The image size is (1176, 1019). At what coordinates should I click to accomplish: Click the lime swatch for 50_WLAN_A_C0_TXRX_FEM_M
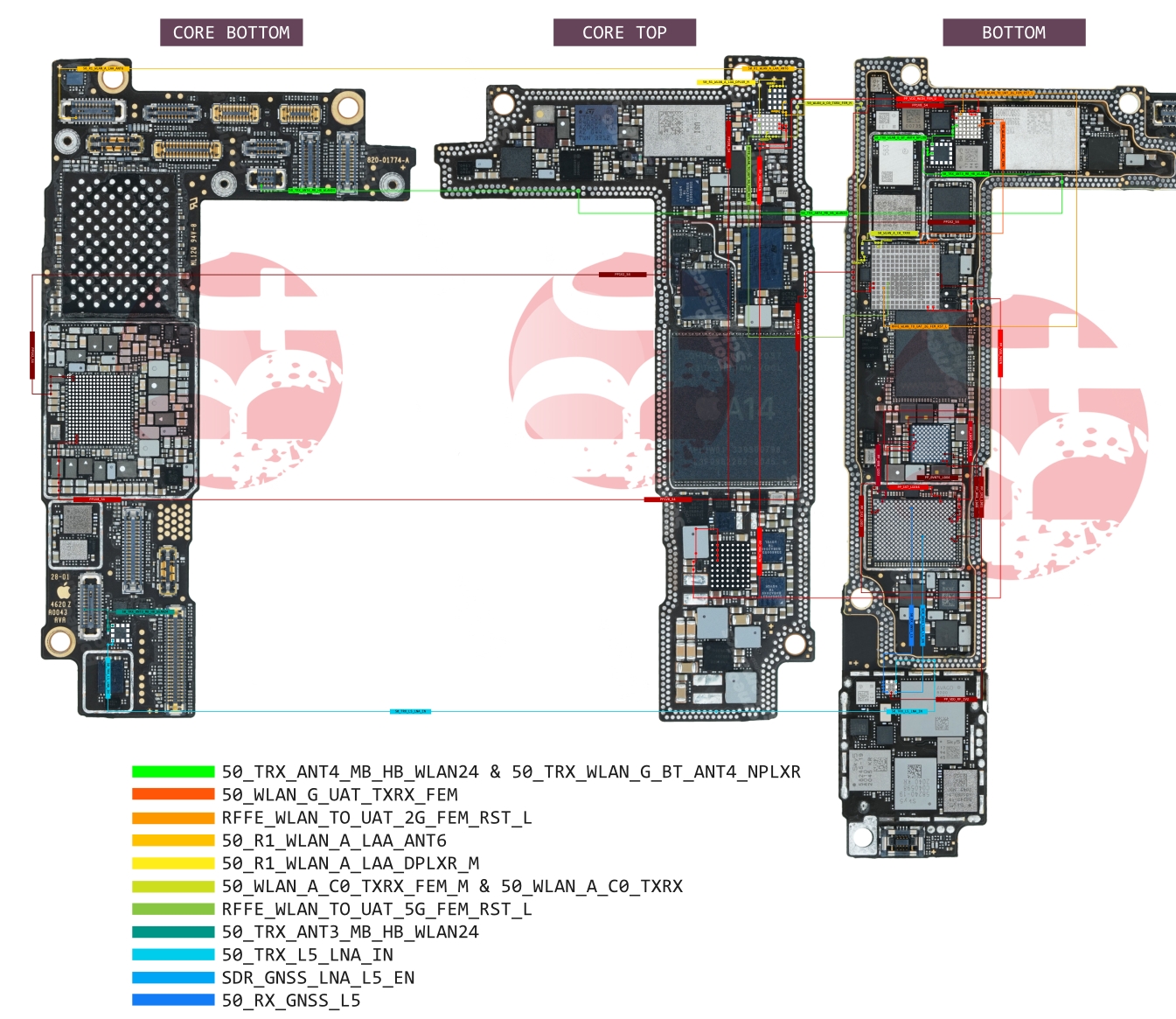[x=173, y=886]
